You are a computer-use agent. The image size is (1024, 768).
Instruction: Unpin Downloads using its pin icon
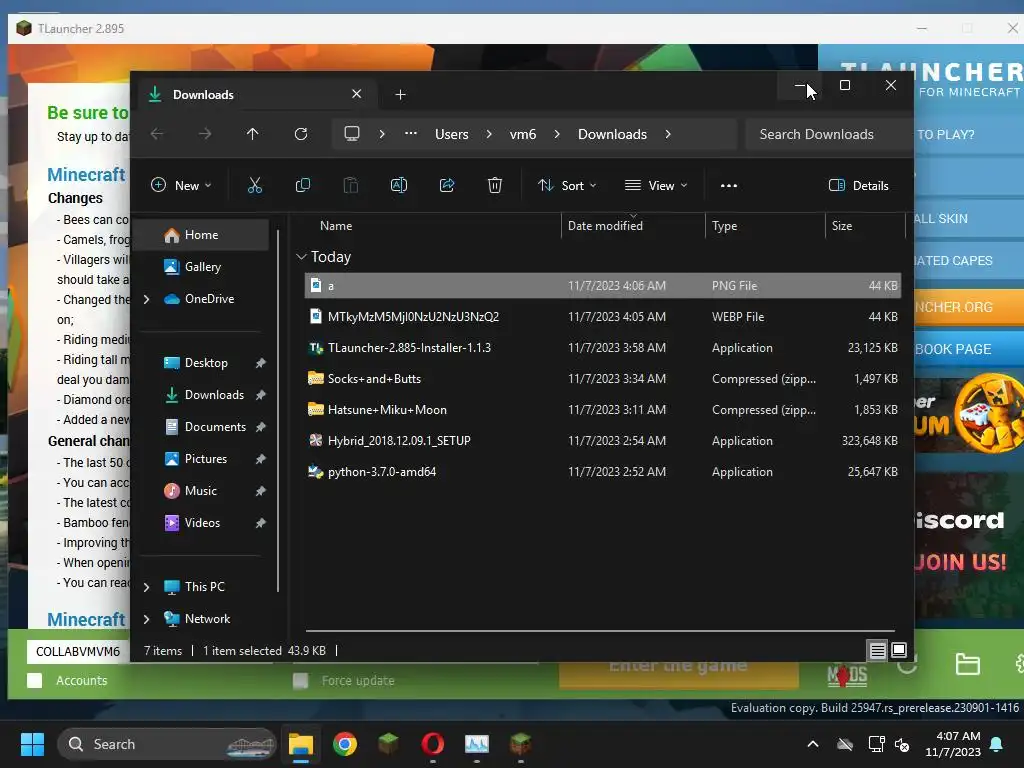[x=260, y=395]
